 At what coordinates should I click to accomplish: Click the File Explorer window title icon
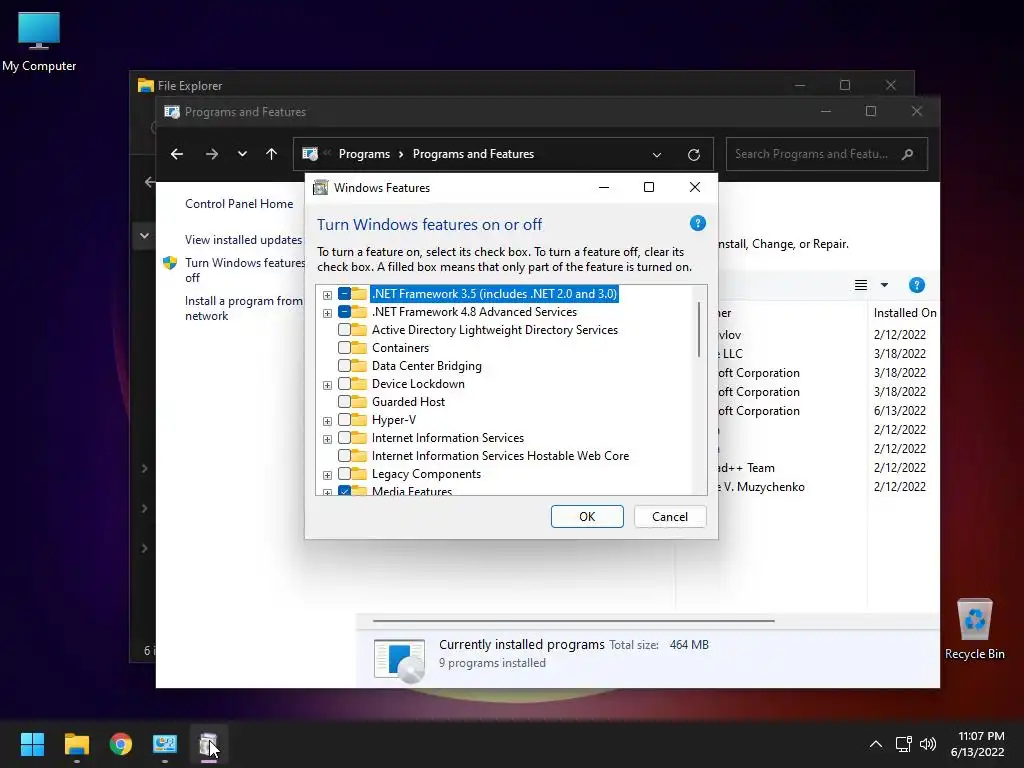pos(146,86)
